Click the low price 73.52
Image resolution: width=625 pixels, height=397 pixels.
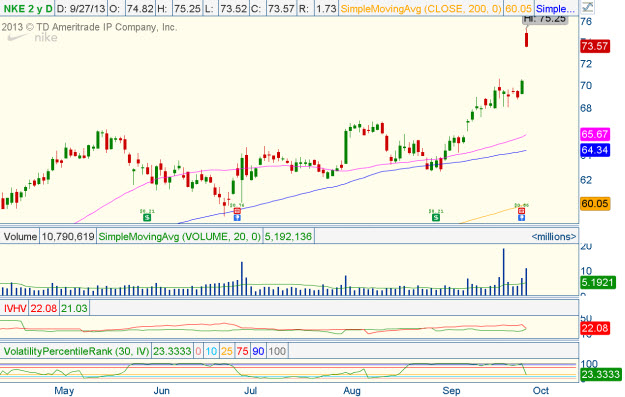pos(234,8)
